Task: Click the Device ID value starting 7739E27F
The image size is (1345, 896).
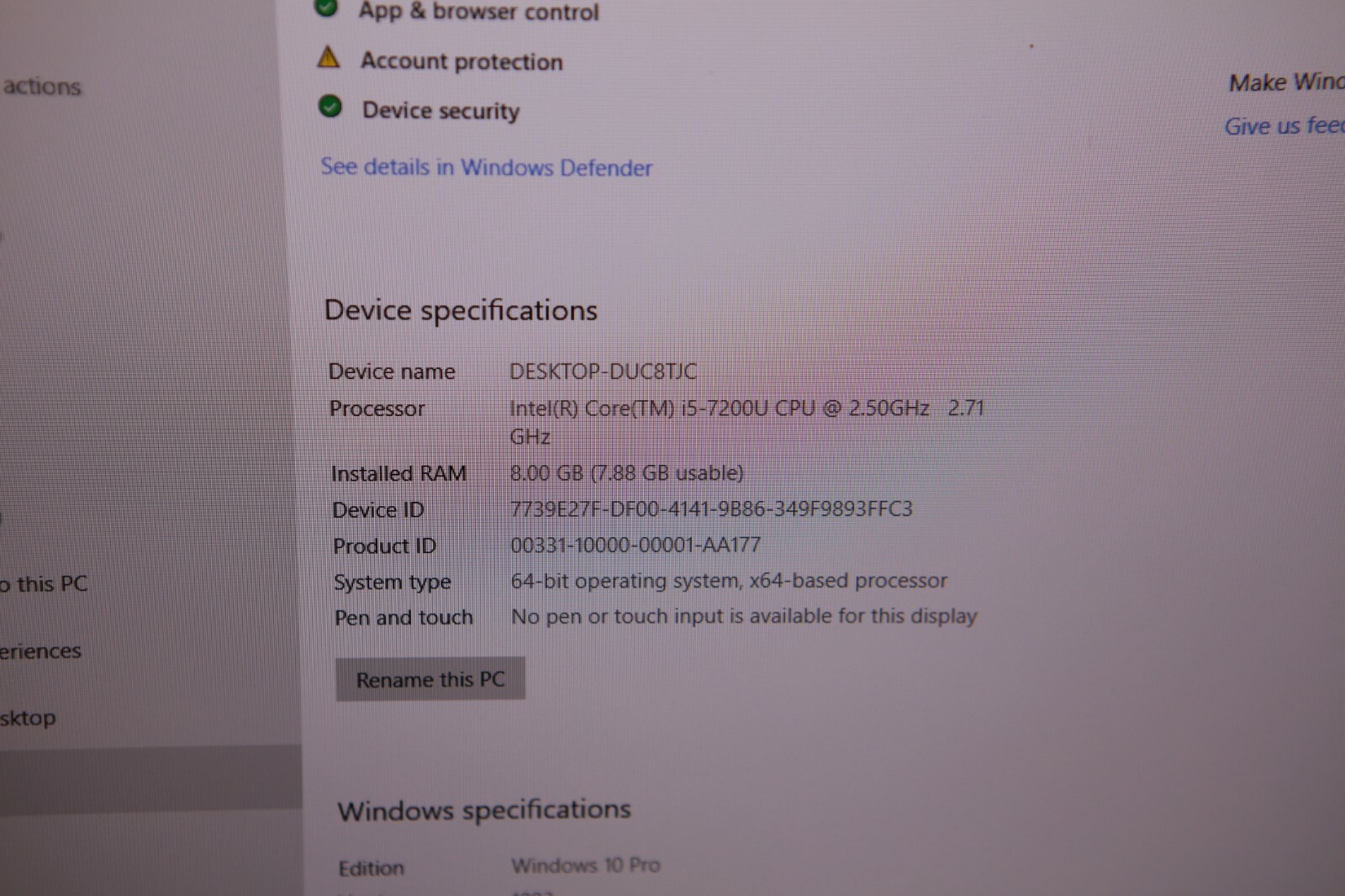Action: 711,509
